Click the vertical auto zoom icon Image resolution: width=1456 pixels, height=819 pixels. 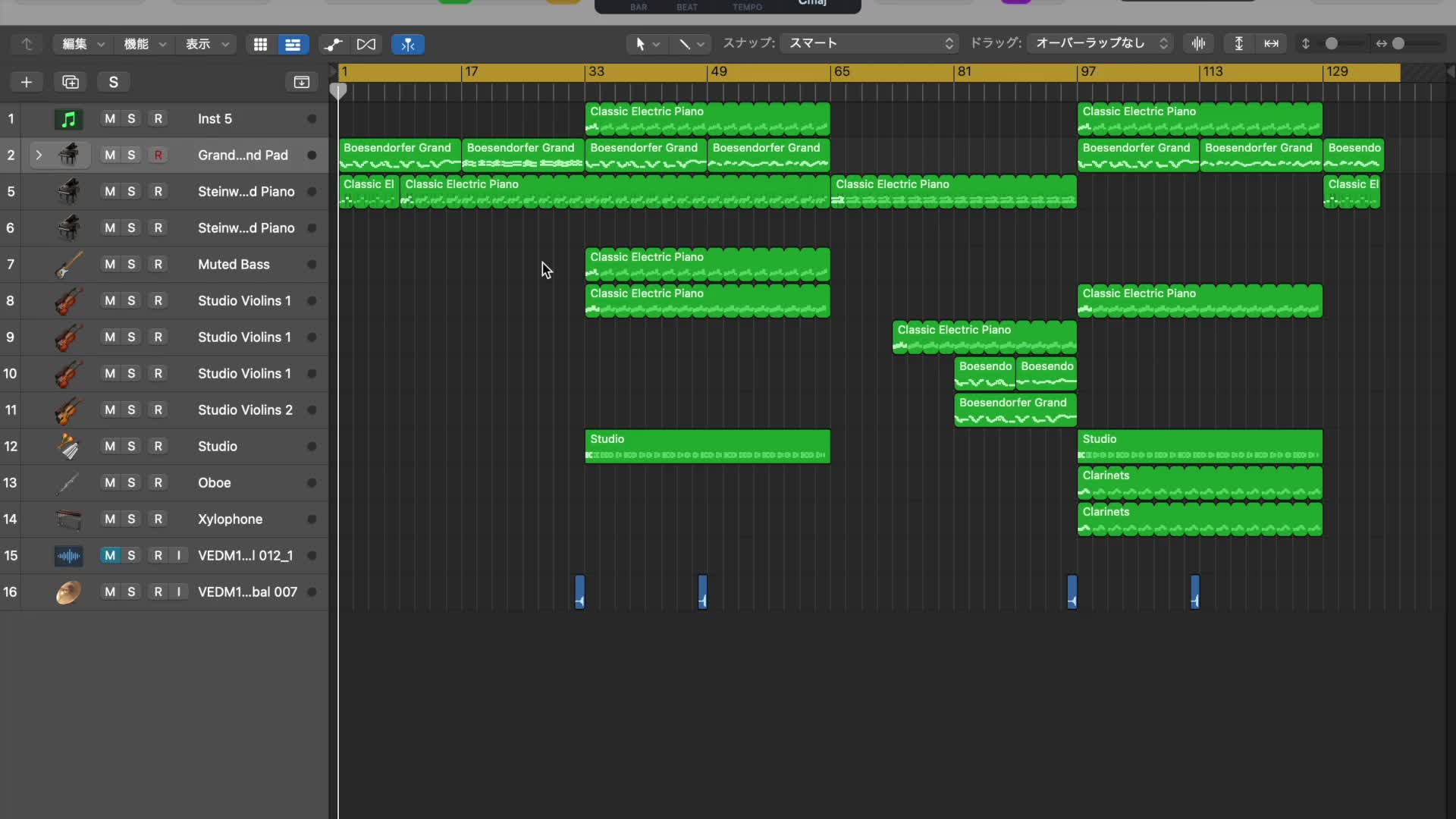1238,43
